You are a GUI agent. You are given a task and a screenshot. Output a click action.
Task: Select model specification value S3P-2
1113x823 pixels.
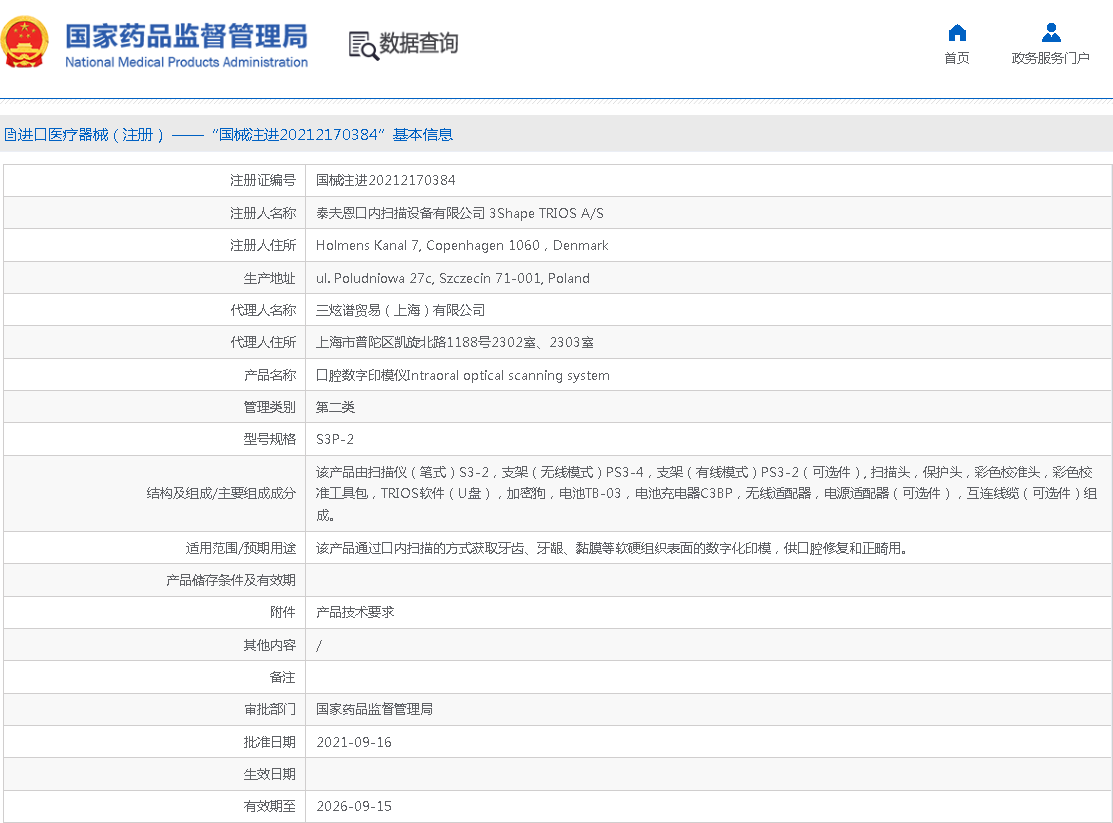335,440
